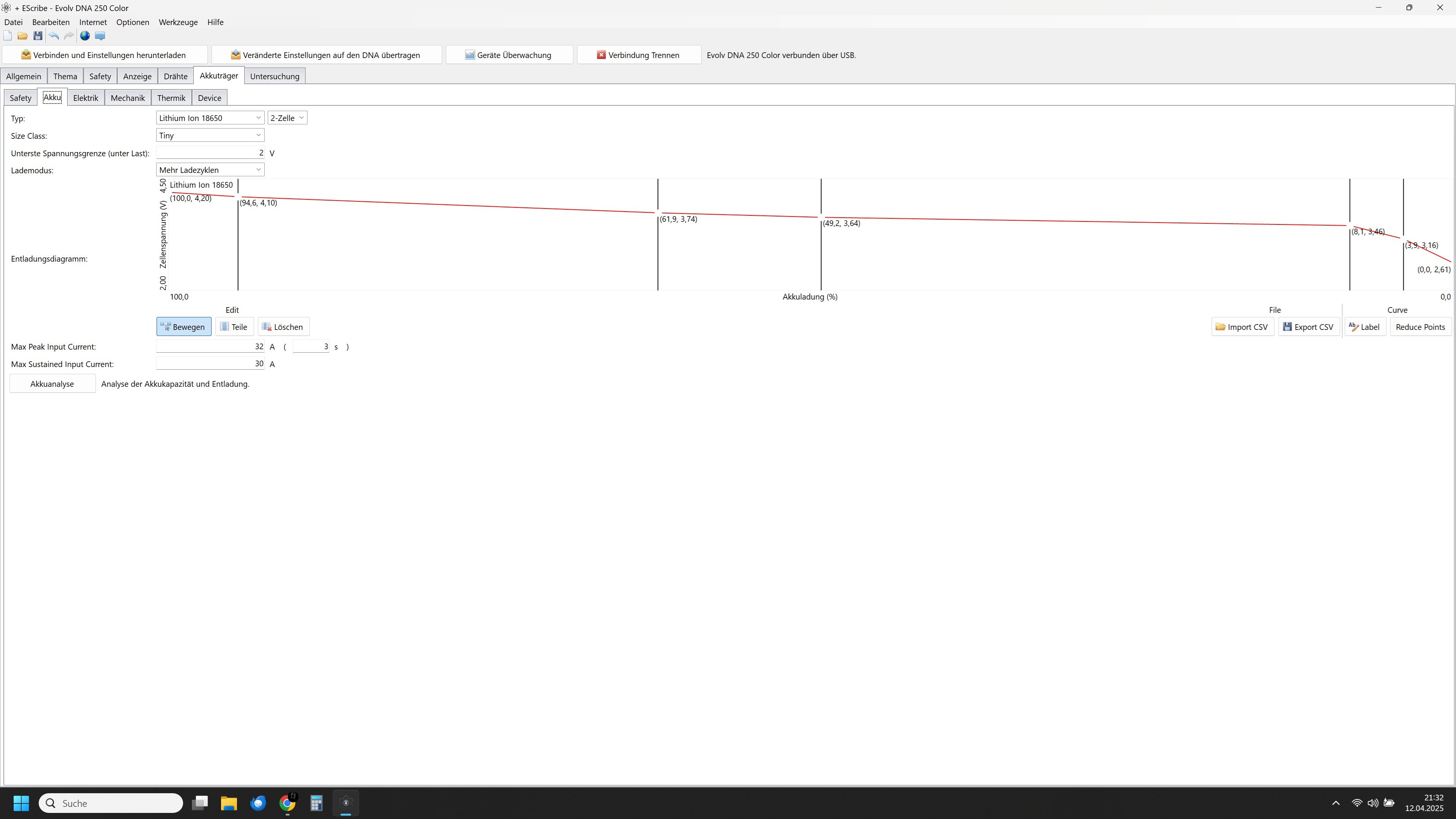Switch to the Elektrik sub-tab
1456x819 pixels.
[x=85, y=98]
